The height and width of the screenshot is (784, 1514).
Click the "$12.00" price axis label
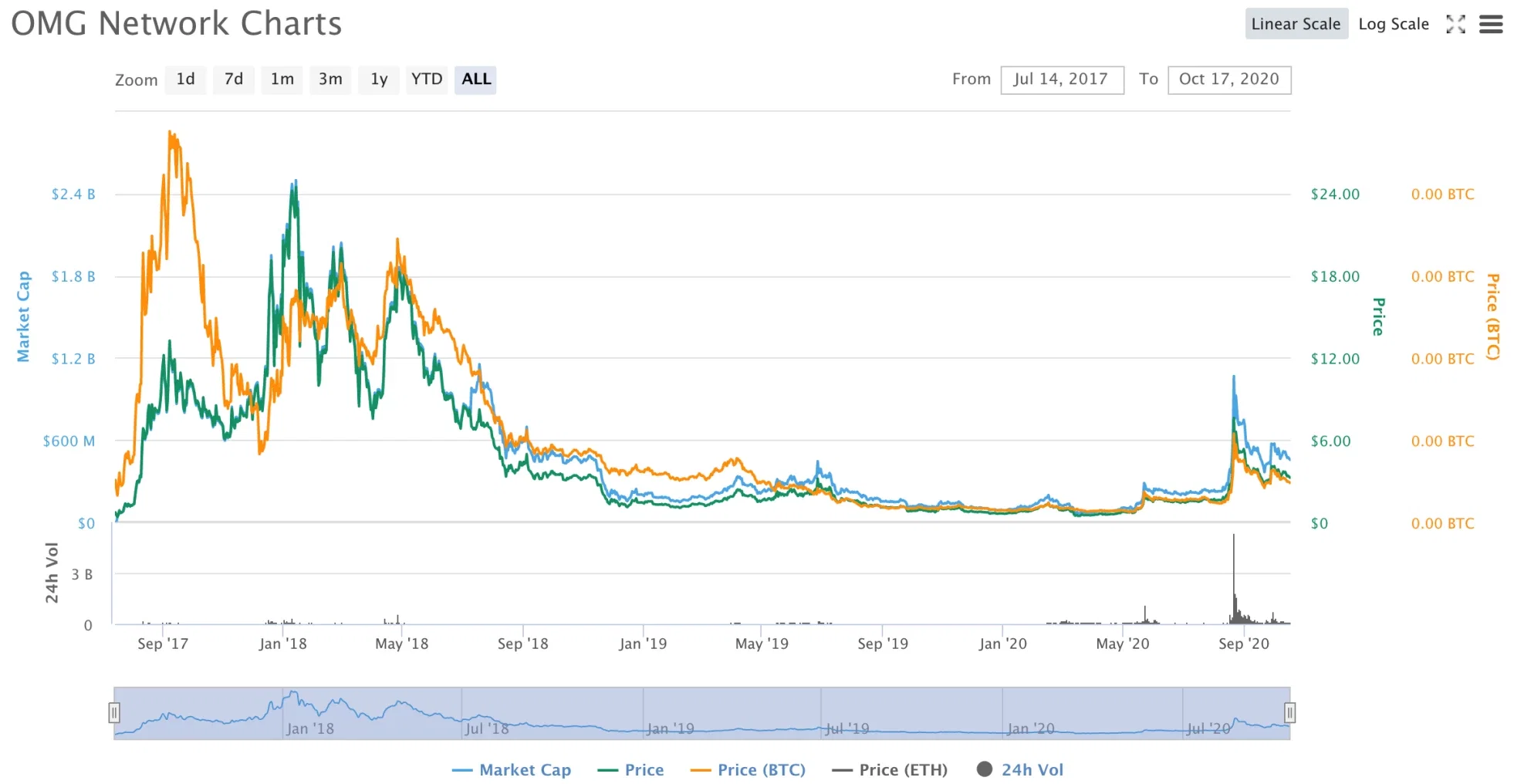click(x=1335, y=359)
